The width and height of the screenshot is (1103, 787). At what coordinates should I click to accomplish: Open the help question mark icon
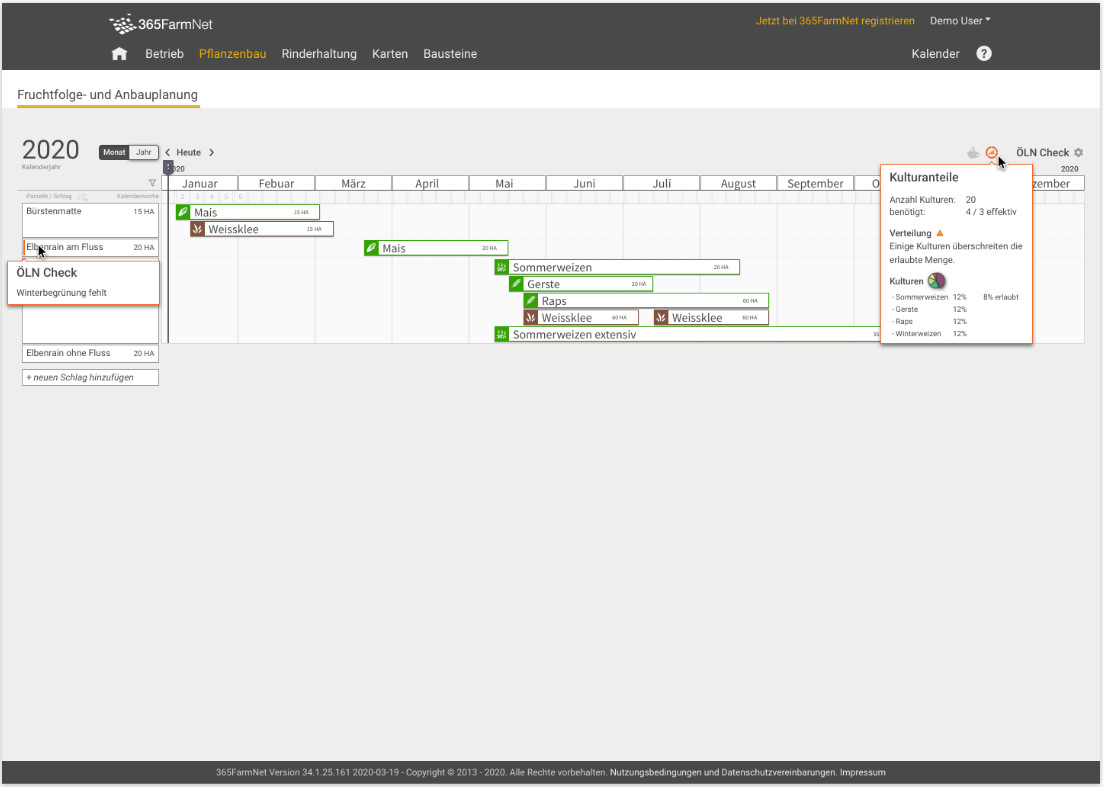tap(983, 54)
